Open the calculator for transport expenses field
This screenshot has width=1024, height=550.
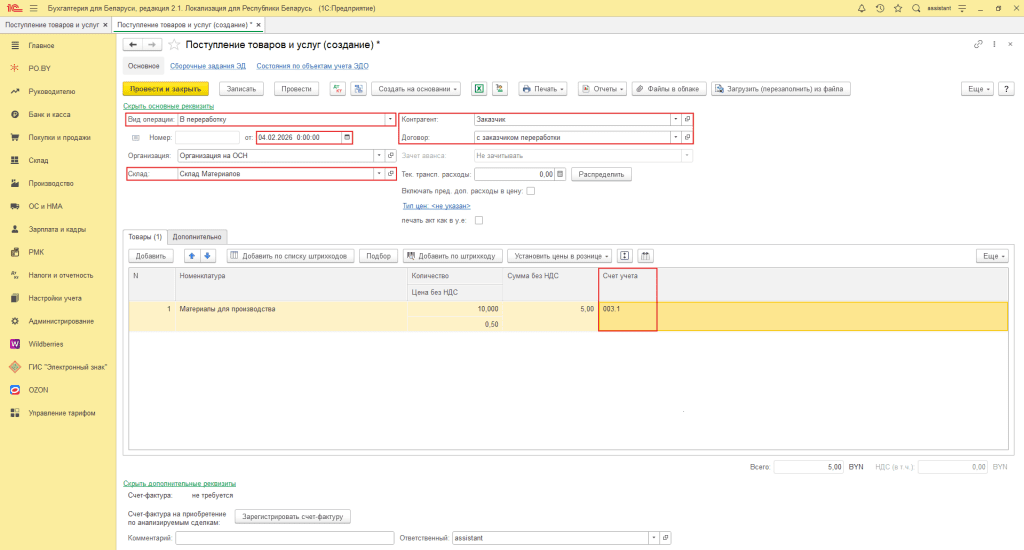560,173
